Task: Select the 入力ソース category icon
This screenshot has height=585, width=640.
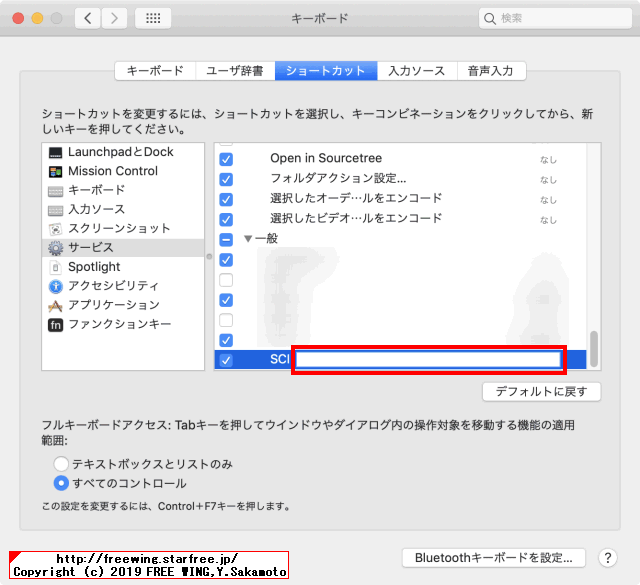Action: click(x=56, y=210)
